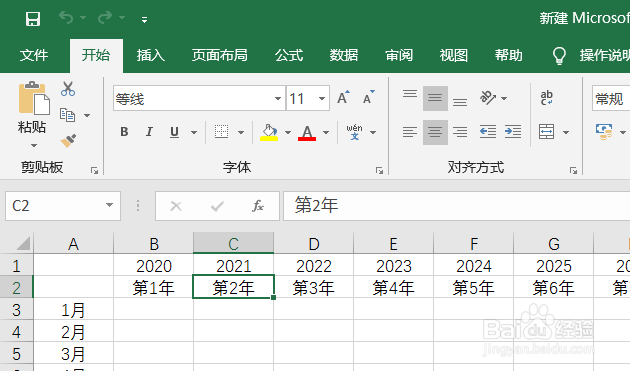Screen dimensions: 630x371
Task: Click the accounting currency format icon
Action: tap(604, 131)
